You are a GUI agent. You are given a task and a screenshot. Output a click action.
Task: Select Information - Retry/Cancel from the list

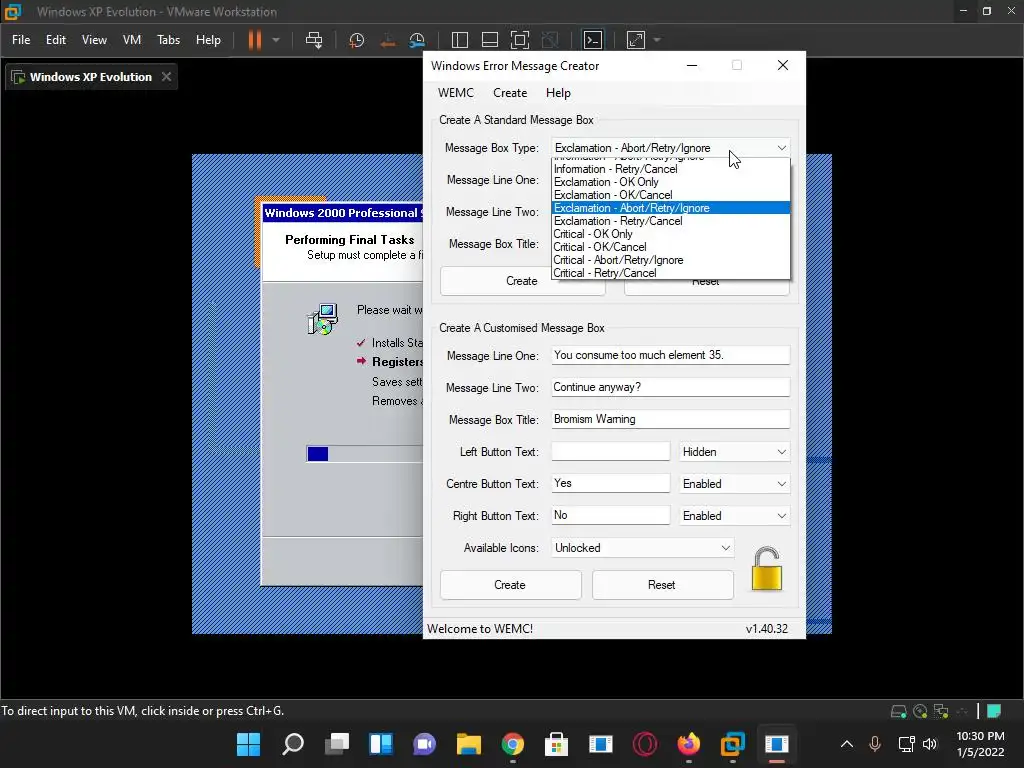671,169
